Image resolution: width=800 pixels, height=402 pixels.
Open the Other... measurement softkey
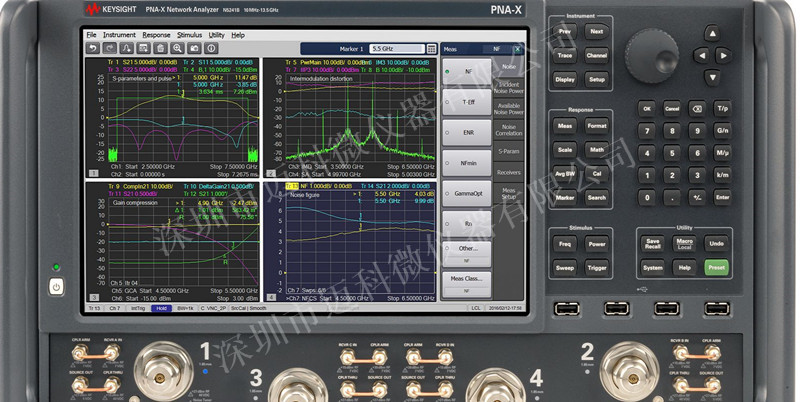(467, 254)
